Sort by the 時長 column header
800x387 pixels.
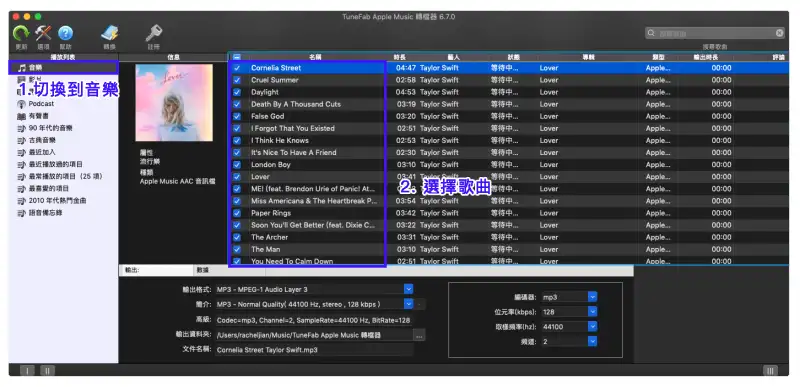click(x=399, y=57)
